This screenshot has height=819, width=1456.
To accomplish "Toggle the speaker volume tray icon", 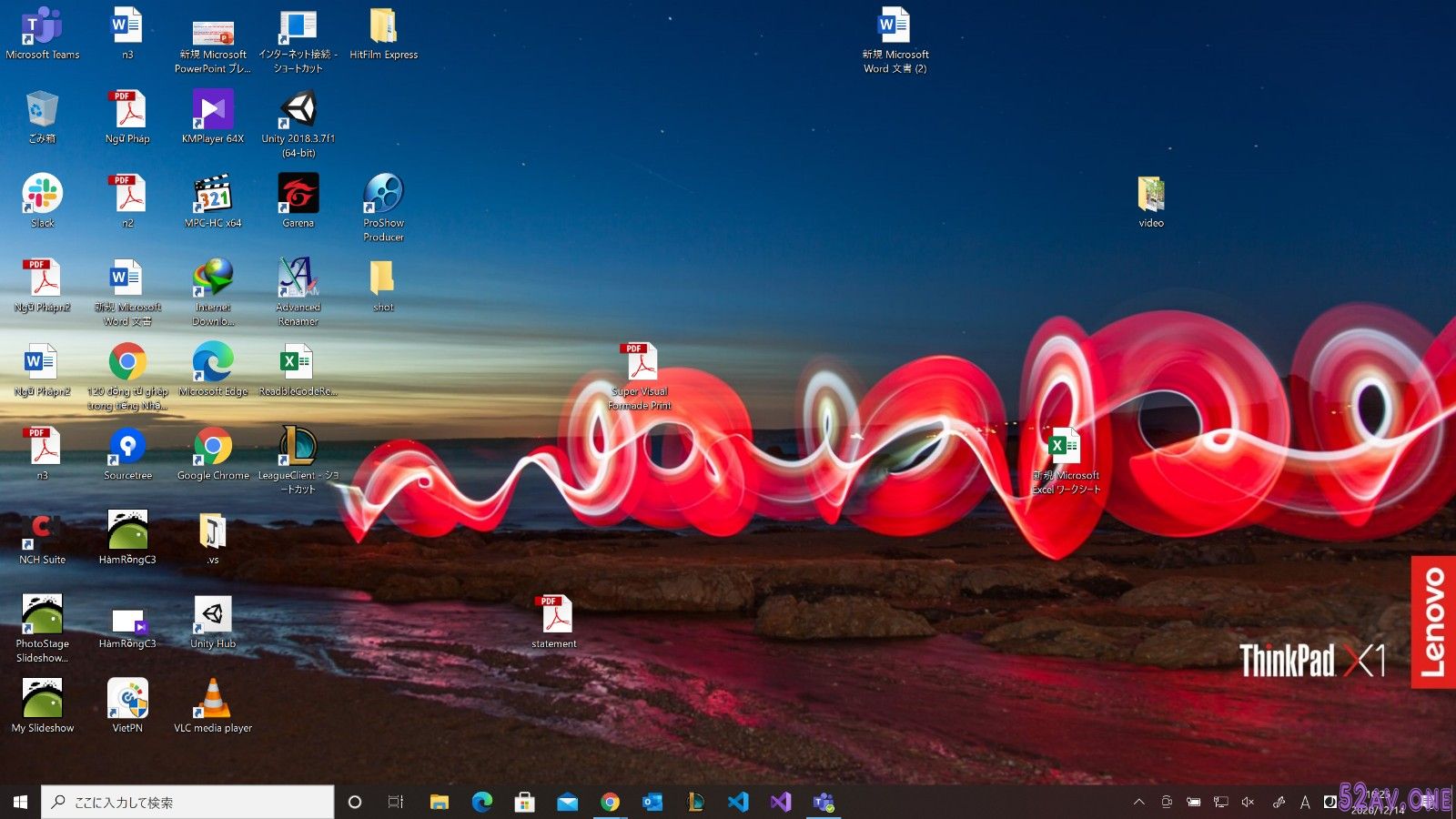I will 1248,802.
